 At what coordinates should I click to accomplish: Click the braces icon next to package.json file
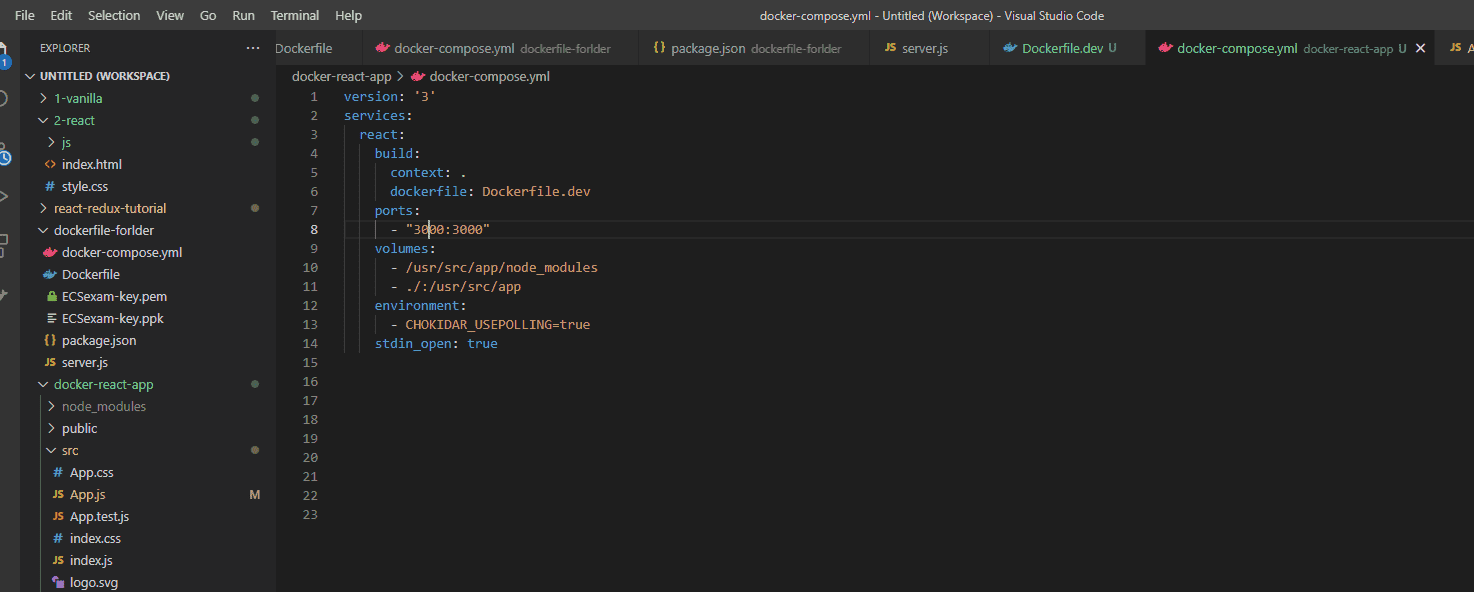click(51, 340)
